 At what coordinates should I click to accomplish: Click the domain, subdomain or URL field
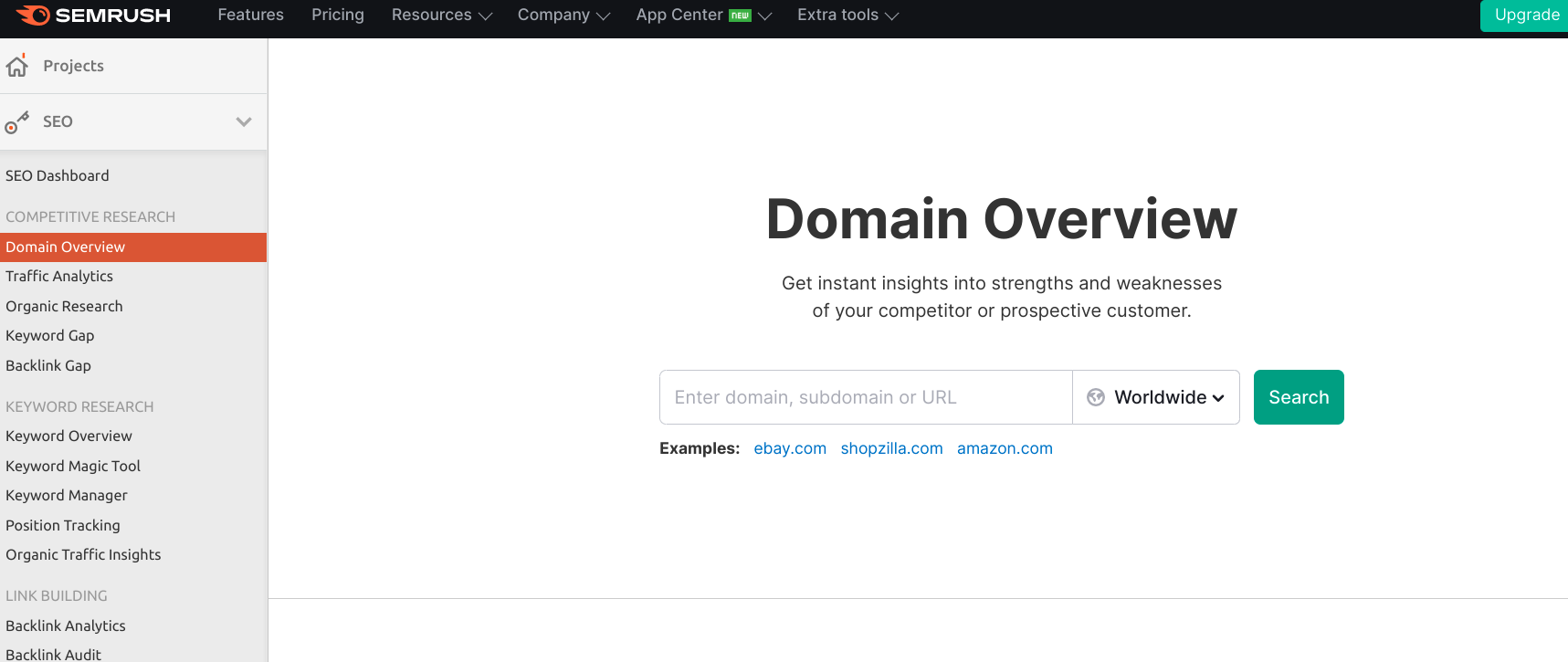click(x=866, y=397)
